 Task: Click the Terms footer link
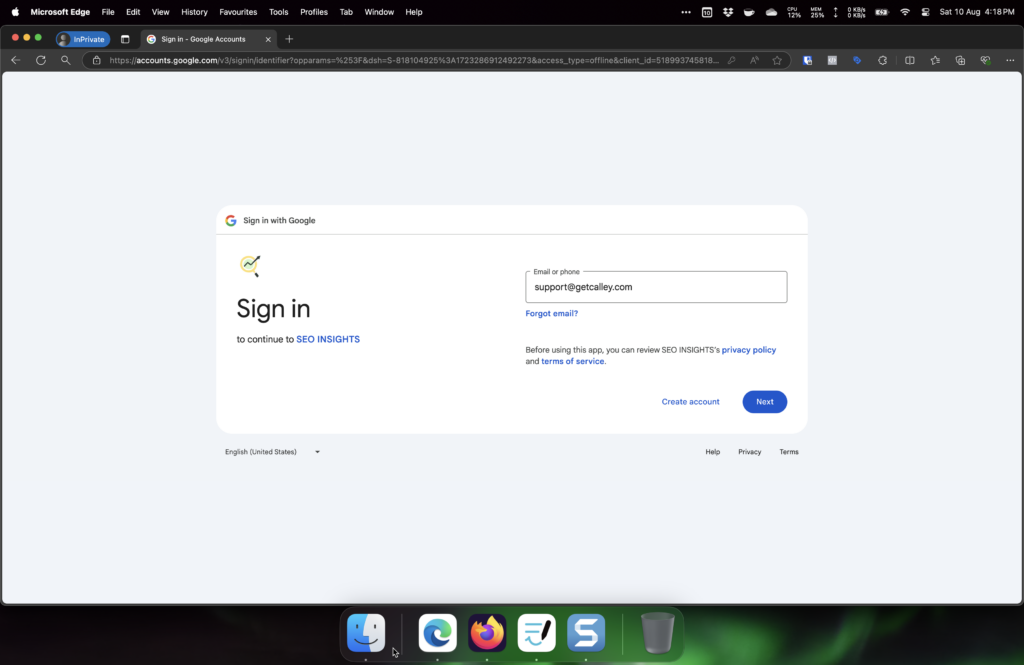(x=789, y=452)
